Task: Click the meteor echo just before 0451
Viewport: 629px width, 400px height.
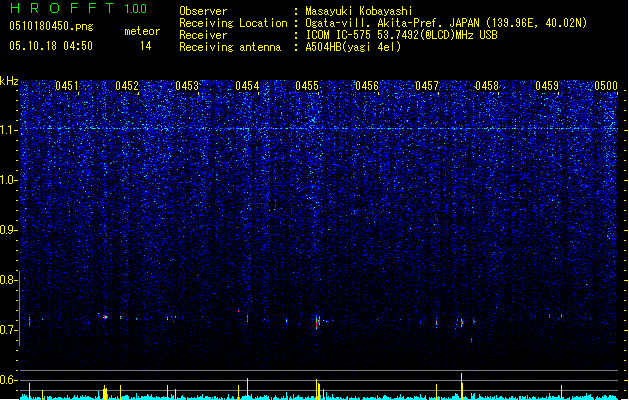Action: (29, 321)
